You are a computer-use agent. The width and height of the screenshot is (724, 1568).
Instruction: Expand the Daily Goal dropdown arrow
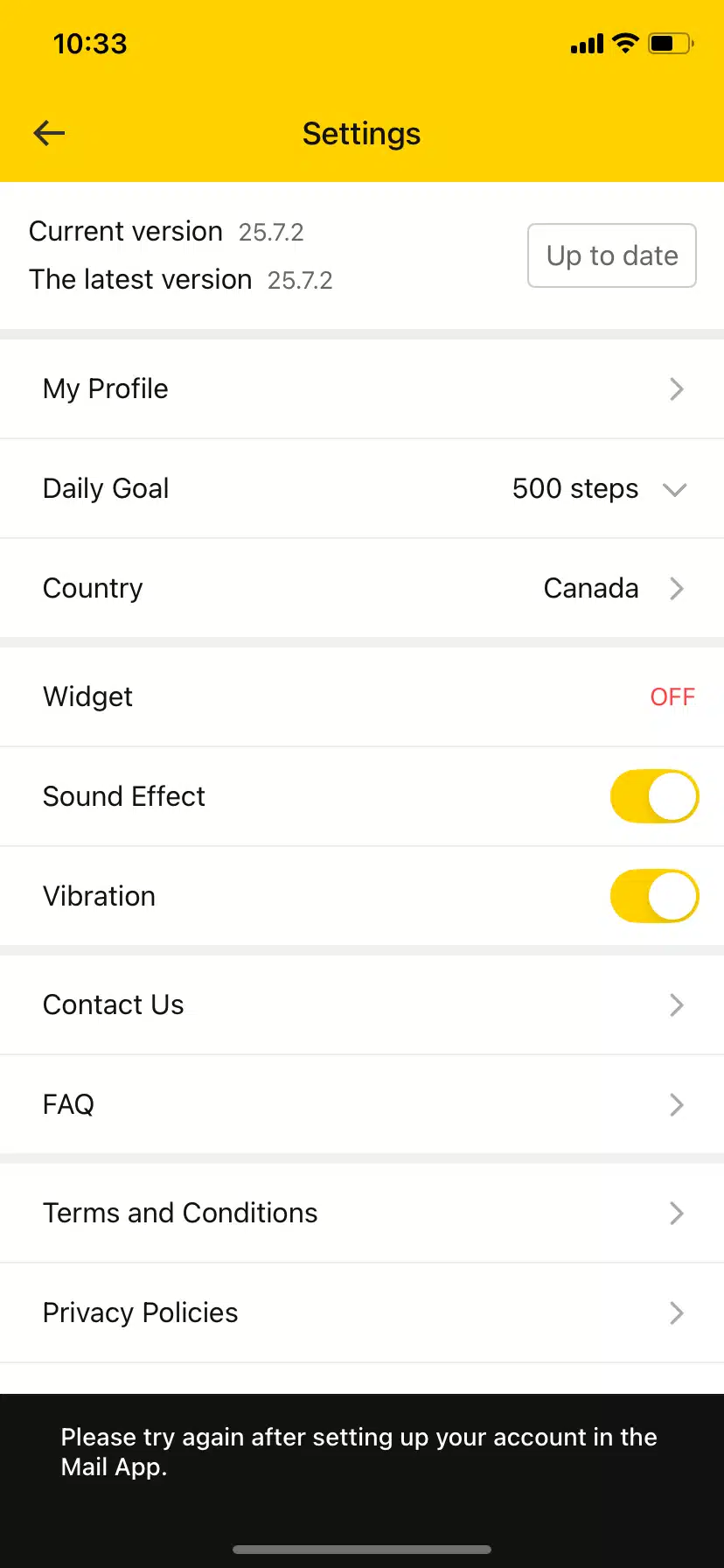674,490
